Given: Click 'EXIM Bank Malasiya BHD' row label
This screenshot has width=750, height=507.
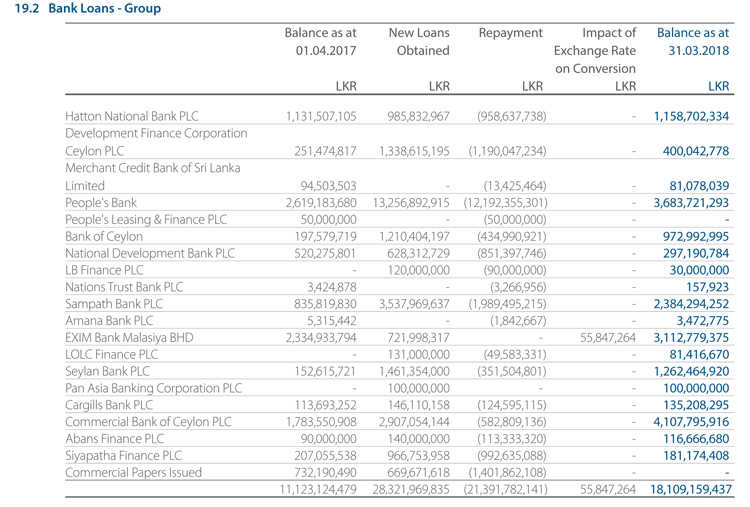Looking at the screenshot, I should click(x=129, y=338).
